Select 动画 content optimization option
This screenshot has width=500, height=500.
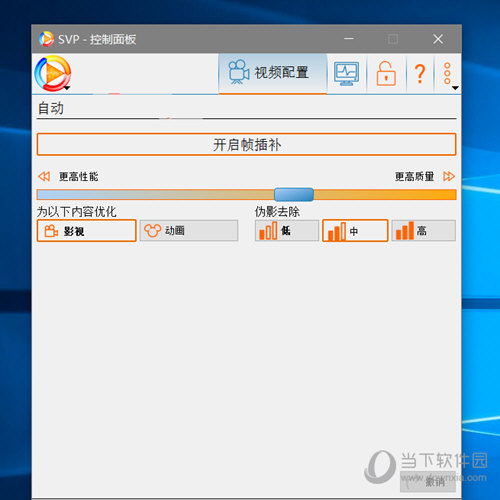[x=189, y=230]
